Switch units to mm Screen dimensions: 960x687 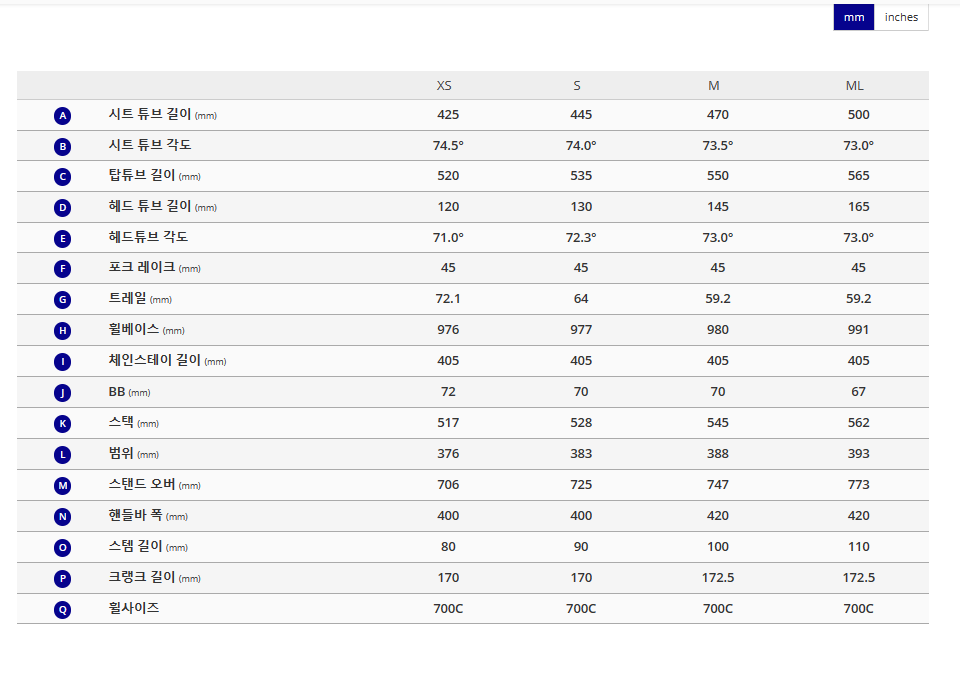pyautogui.click(x=853, y=17)
